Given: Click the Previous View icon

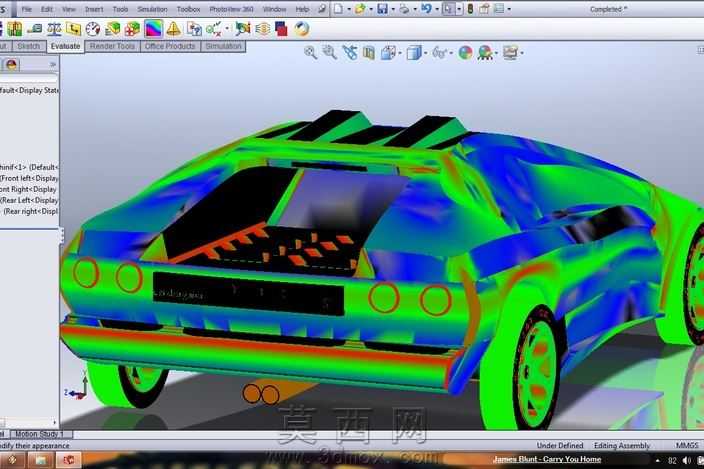Looking at the screenshot, I should coord(350,53).
